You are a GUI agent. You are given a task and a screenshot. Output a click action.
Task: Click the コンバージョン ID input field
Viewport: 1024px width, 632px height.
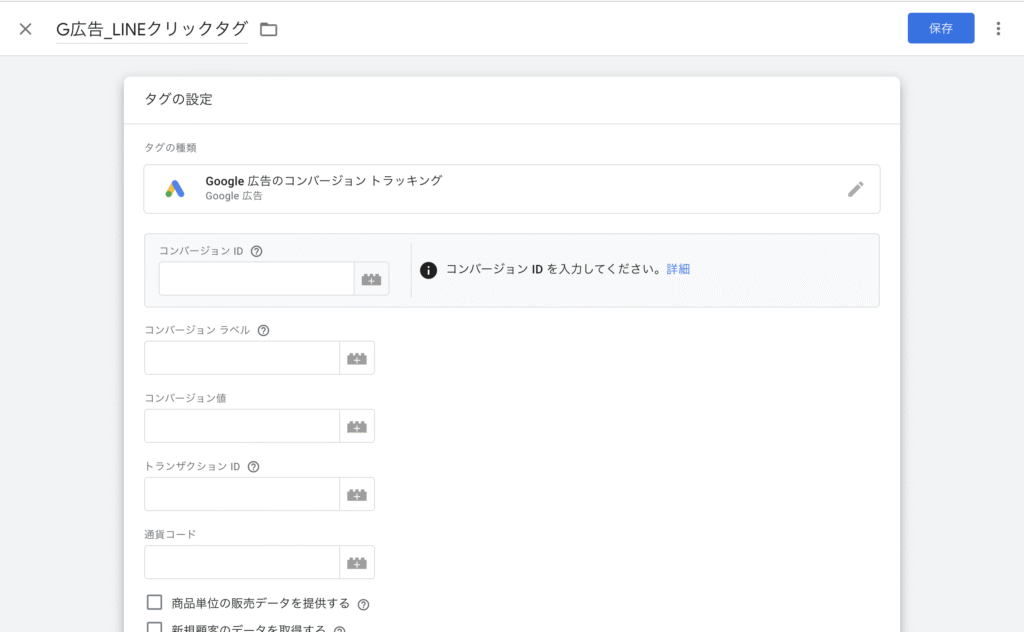pos(256,279)
